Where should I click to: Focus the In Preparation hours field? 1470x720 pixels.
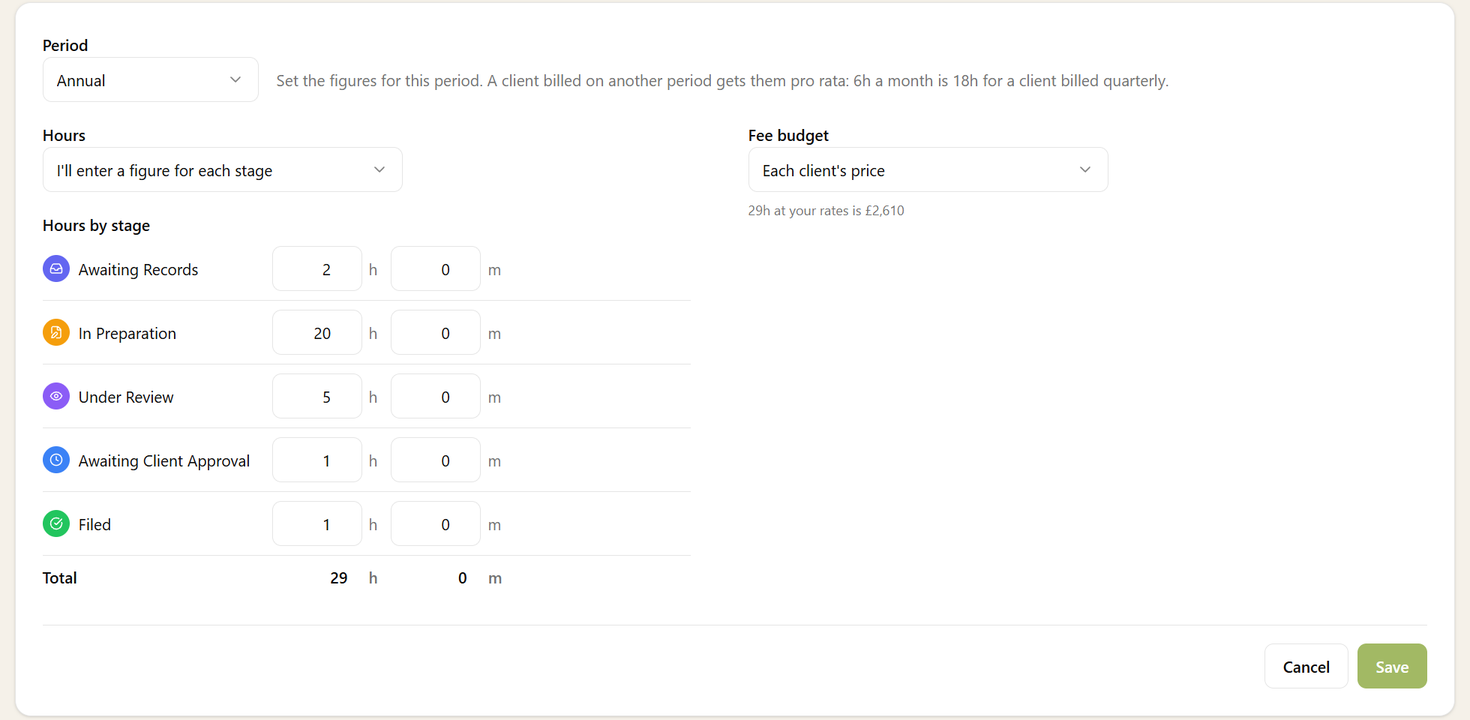317,333
